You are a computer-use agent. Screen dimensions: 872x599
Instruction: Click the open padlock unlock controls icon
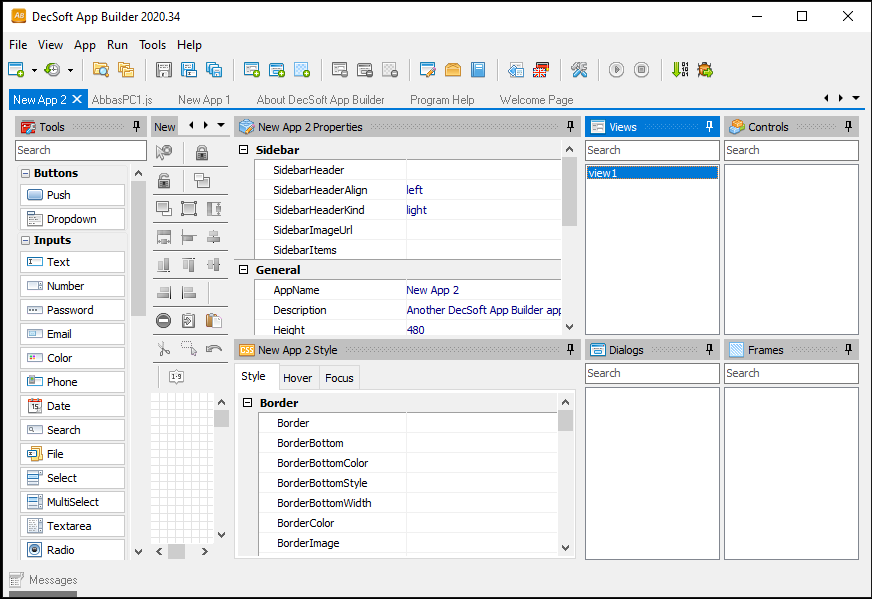pos(164,180)
